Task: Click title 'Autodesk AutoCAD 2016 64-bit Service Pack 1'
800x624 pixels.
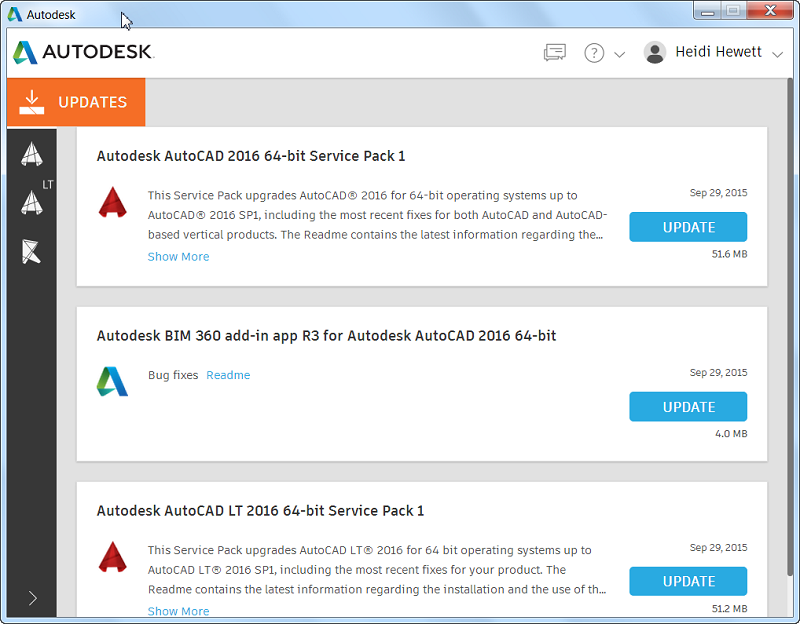Action: [251, 156]
